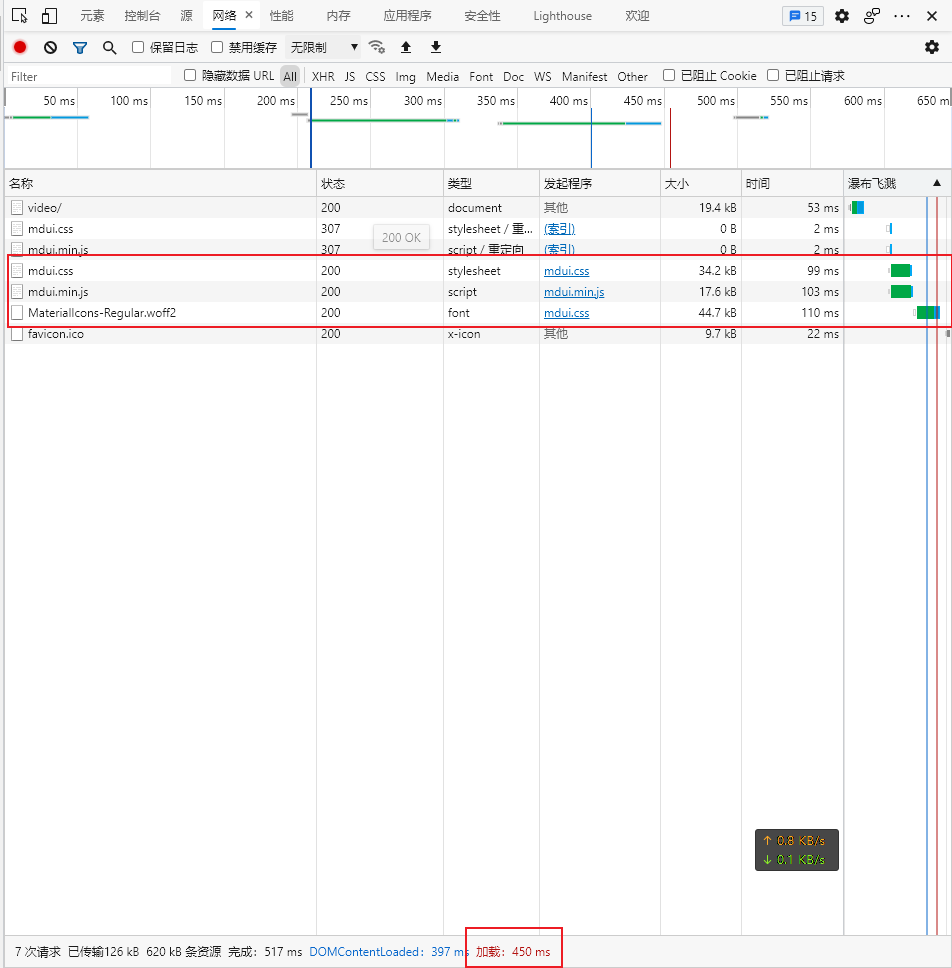The height and width of the screenshot is (968, 952).
Task: Open network conditions wifi icon
Action: point(377,47)
